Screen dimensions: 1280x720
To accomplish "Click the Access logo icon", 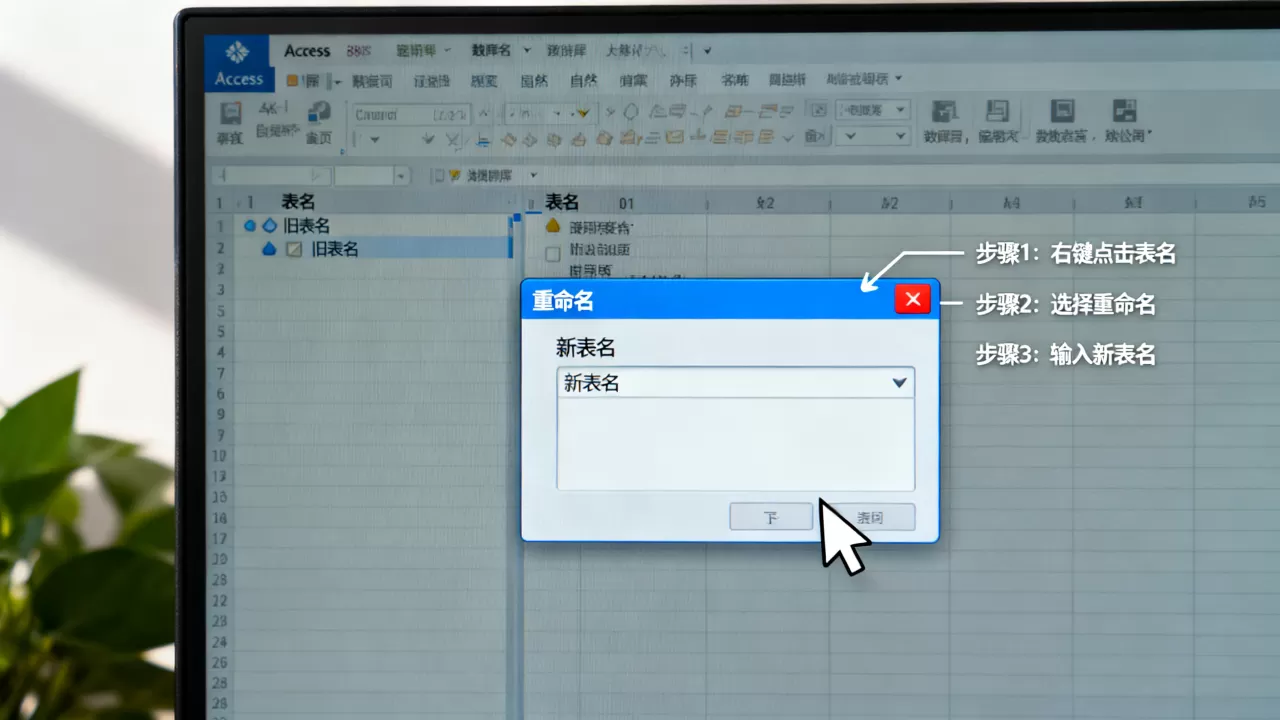I will pos(237,53).
